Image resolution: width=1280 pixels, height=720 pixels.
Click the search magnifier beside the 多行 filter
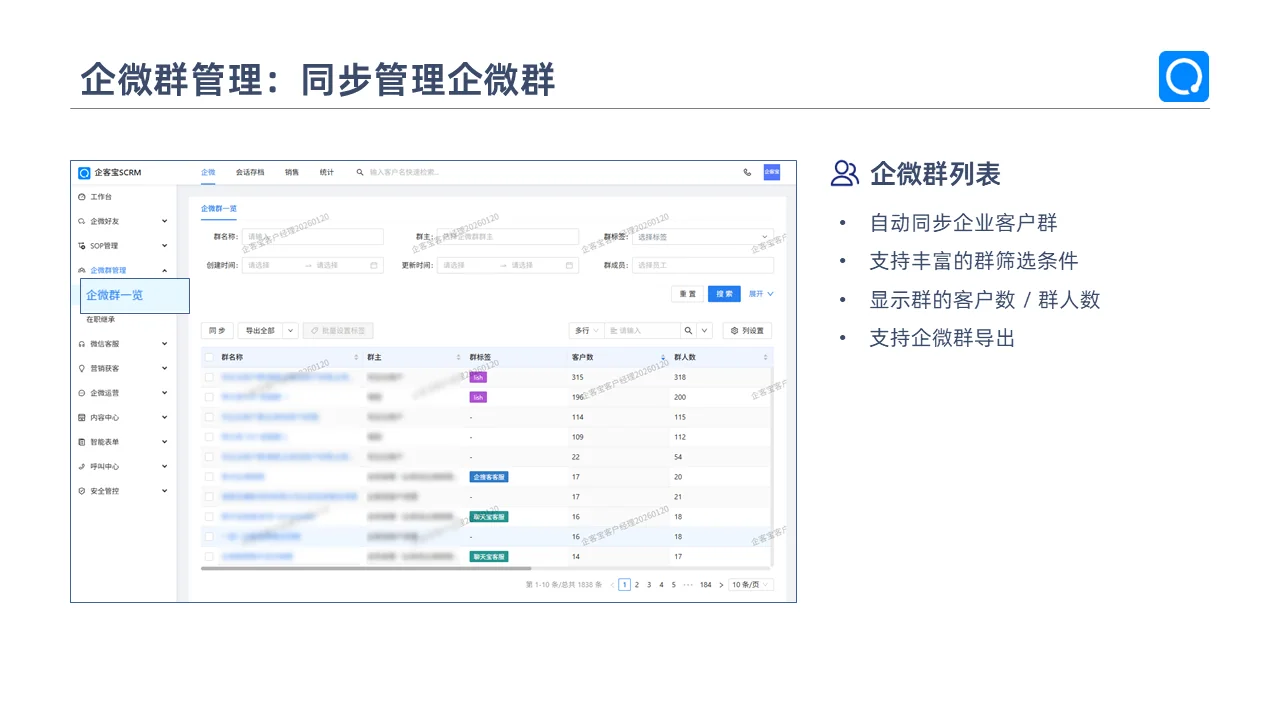(x=688, y=330)
